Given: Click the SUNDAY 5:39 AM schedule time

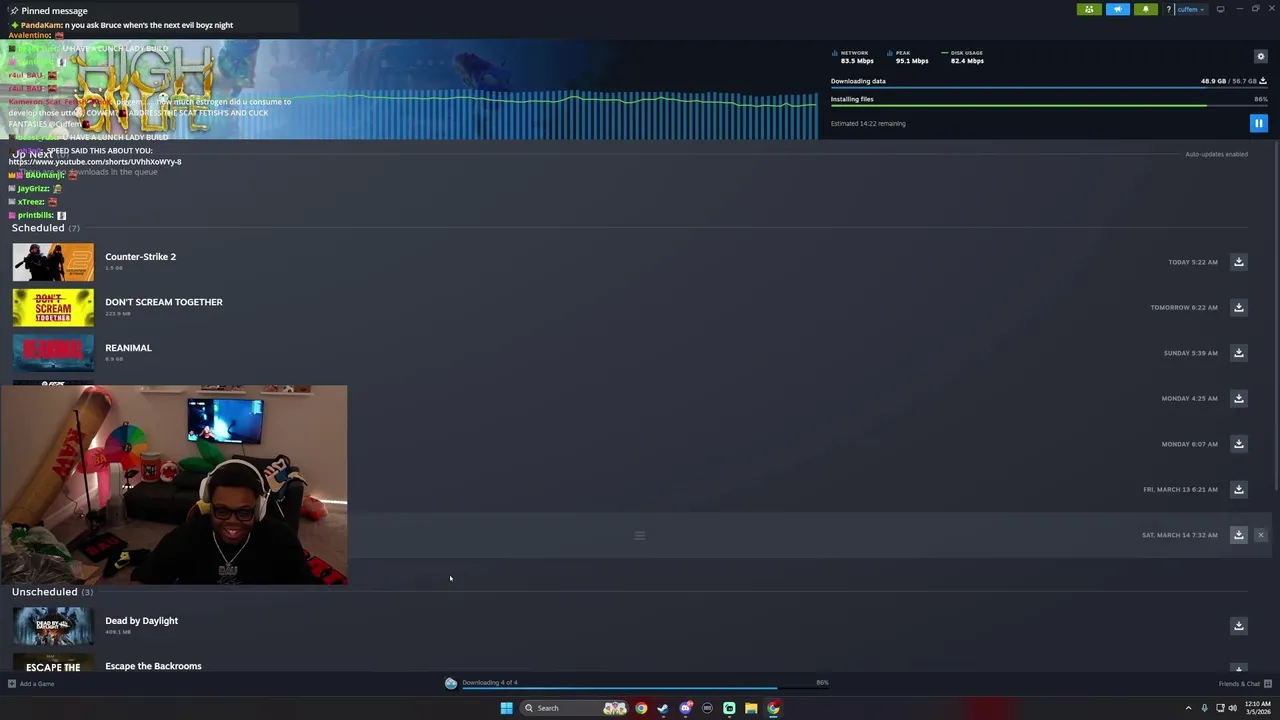Looking at the screenshot, I should coord(1191,353).
